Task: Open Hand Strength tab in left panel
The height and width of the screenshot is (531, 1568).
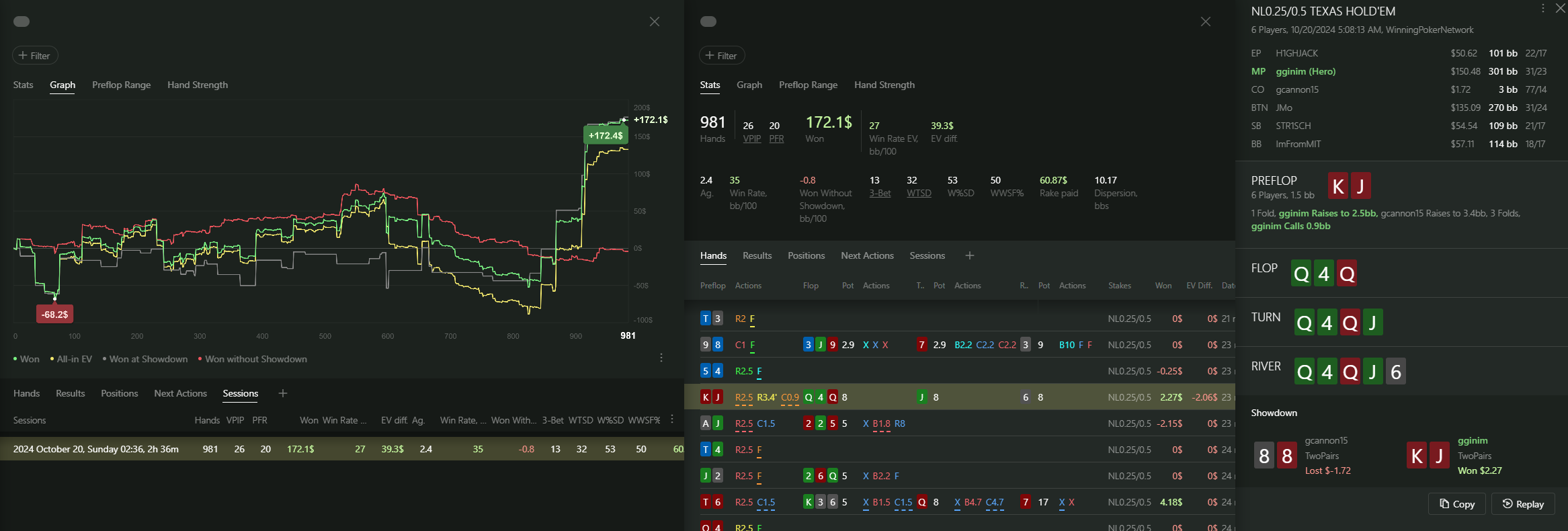Action: pyautogui.click(x=198, y=85)
